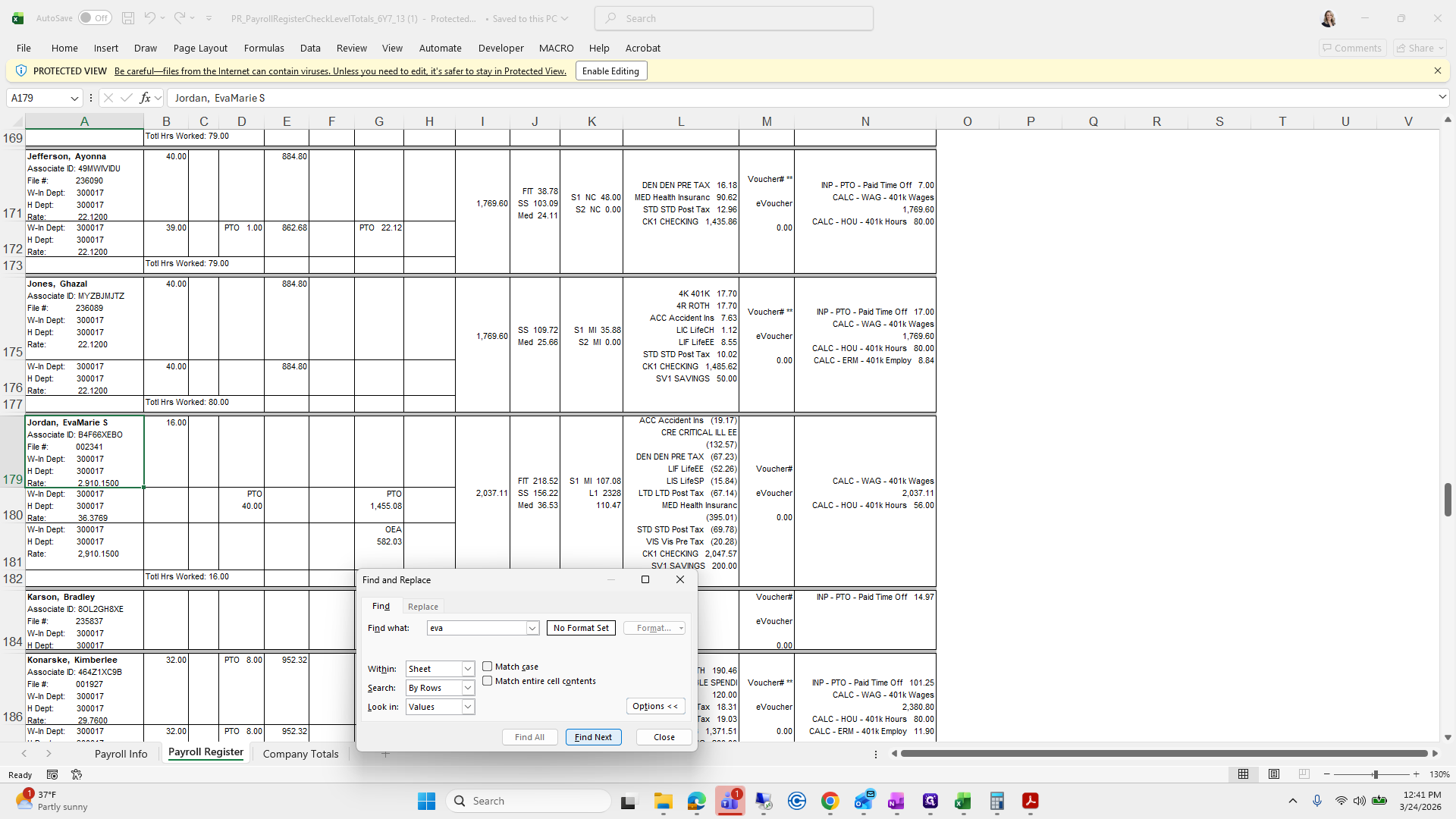Enable the Match case checkbox
This screenshot has height=819, width=1456.
click(x=488, y=667)
